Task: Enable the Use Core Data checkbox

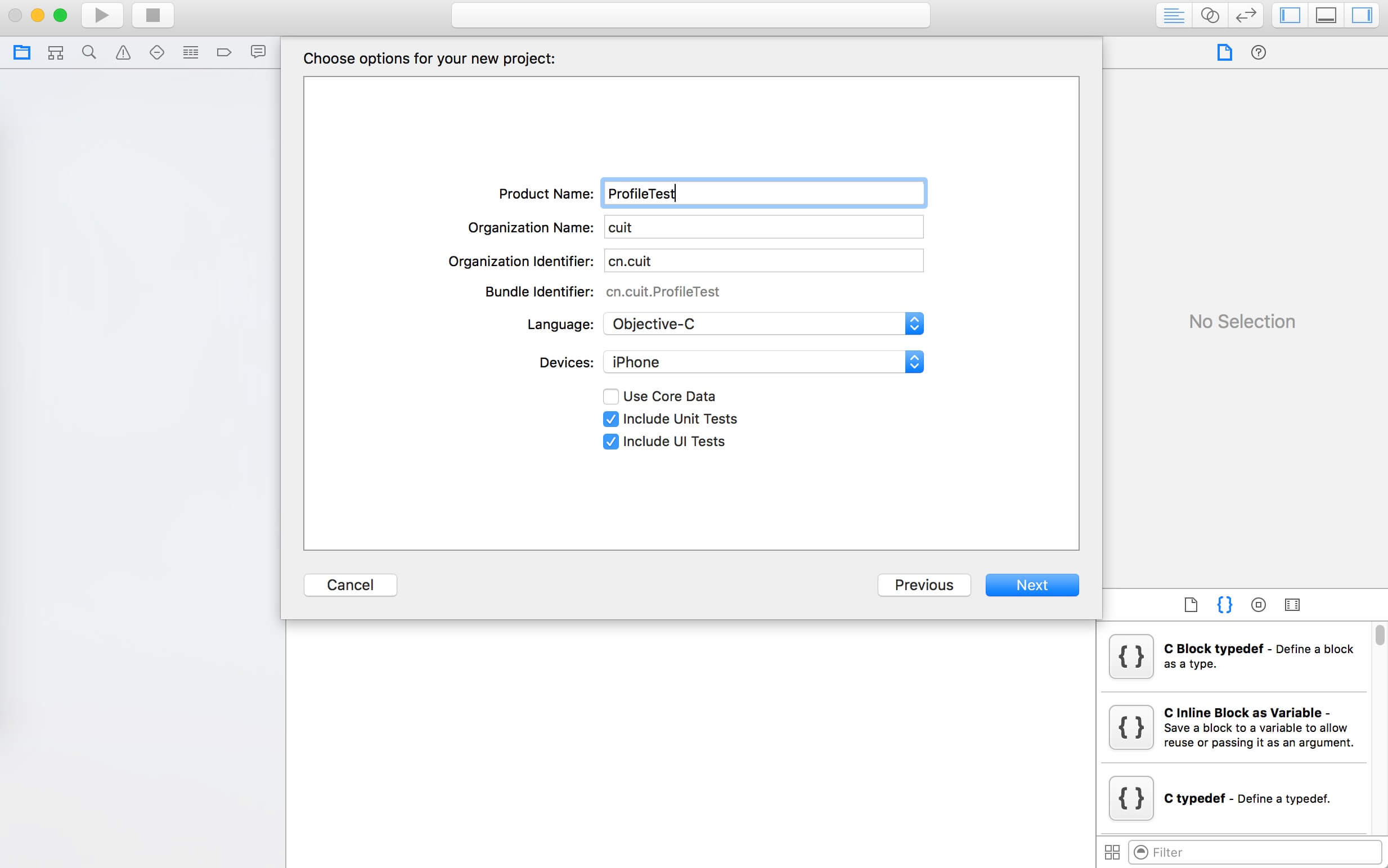Action: click(x=610, y=396)
